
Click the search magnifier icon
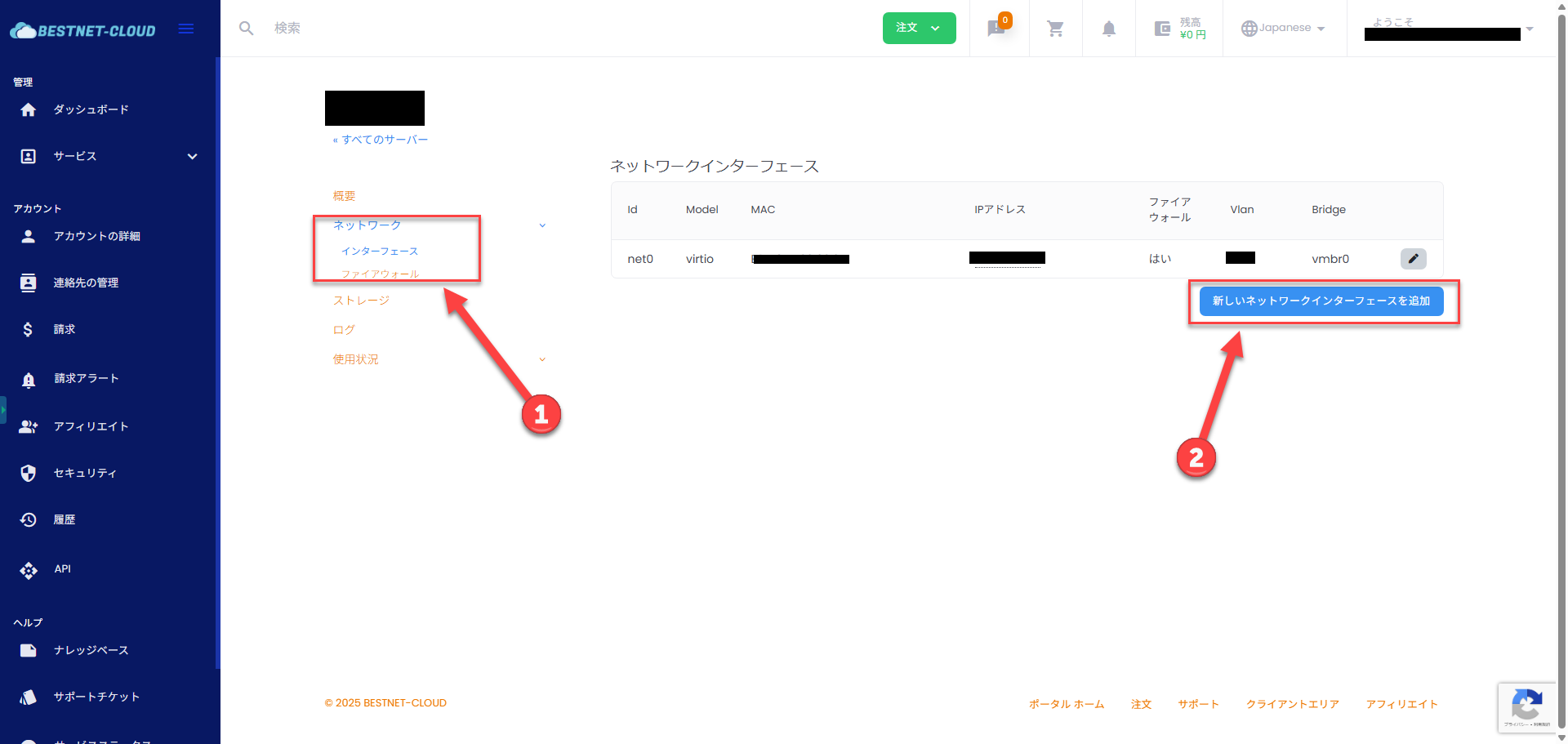tap(246, 29)
